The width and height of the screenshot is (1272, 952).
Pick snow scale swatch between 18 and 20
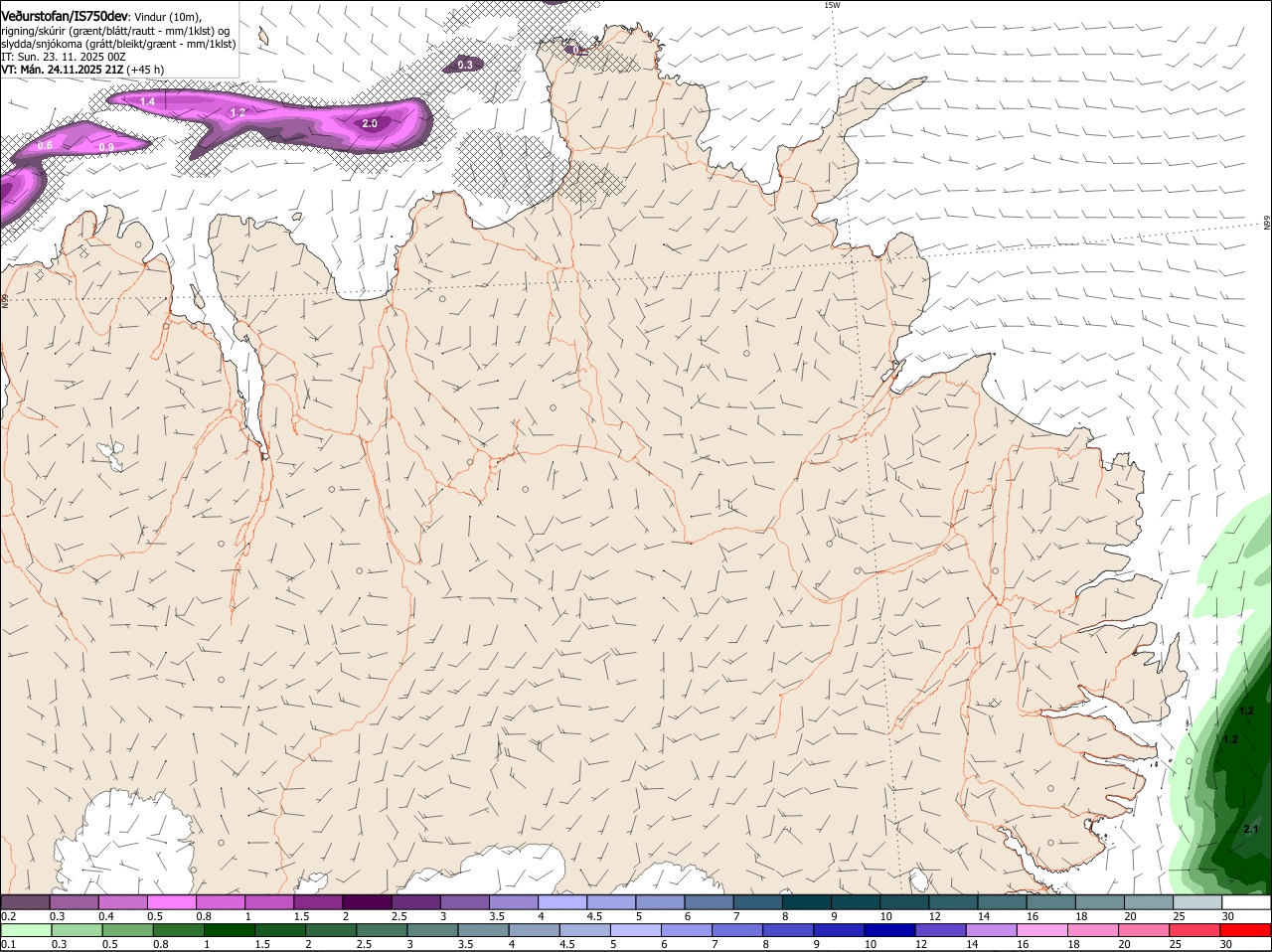coord(1097,901)
